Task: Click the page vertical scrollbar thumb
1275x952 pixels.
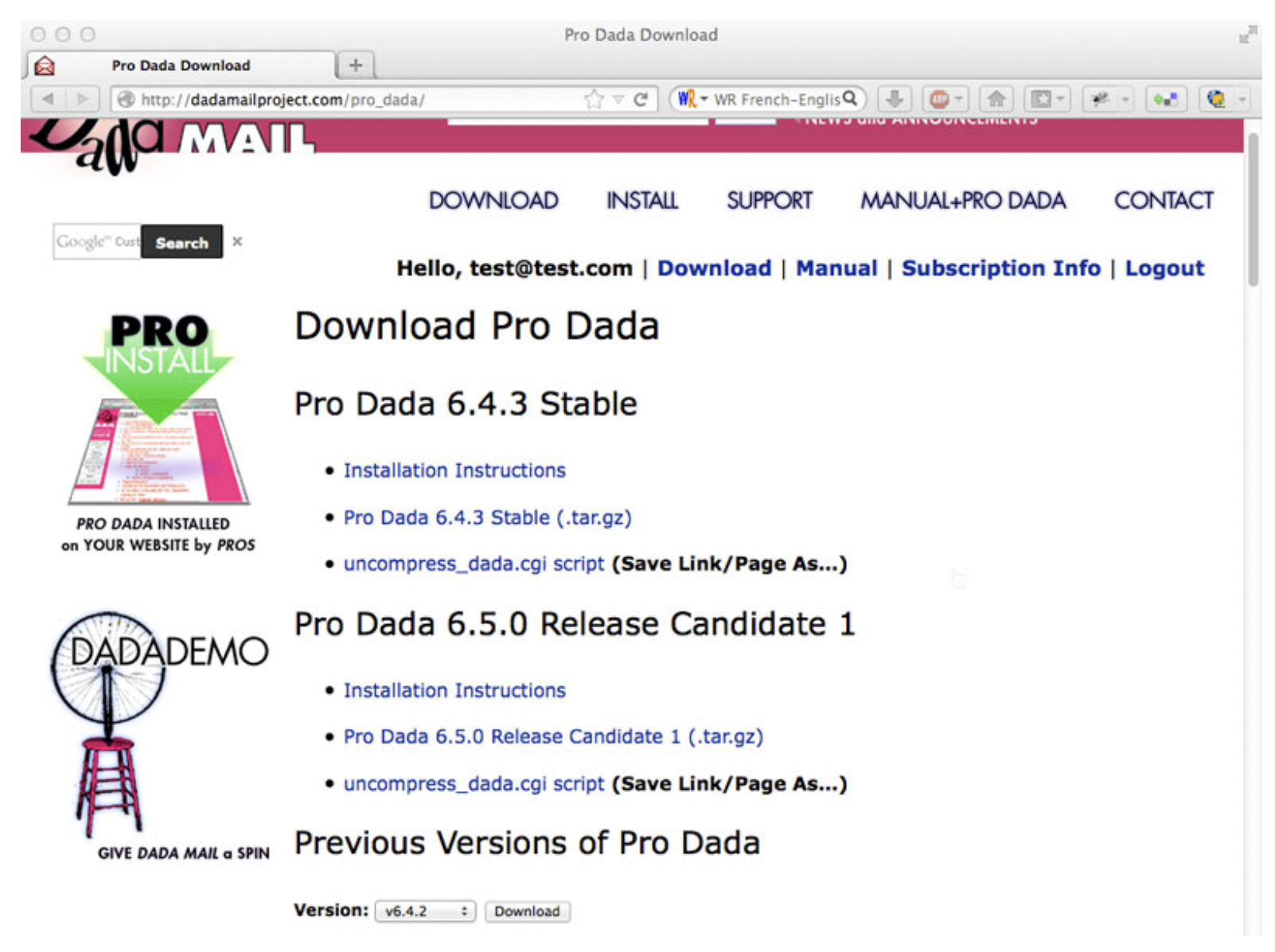Action: coord(1254,209)
